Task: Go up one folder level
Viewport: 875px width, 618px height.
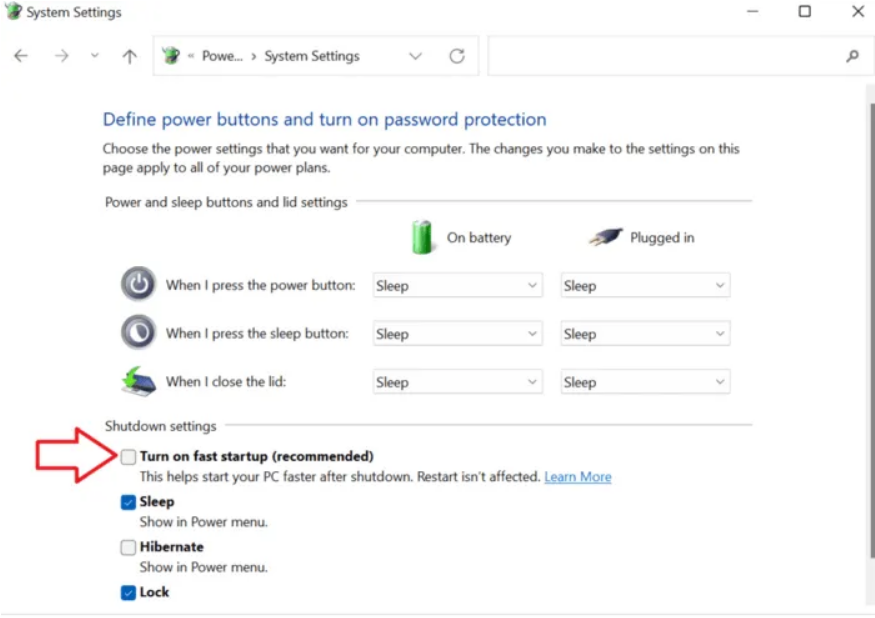Action: pos(129,56)
